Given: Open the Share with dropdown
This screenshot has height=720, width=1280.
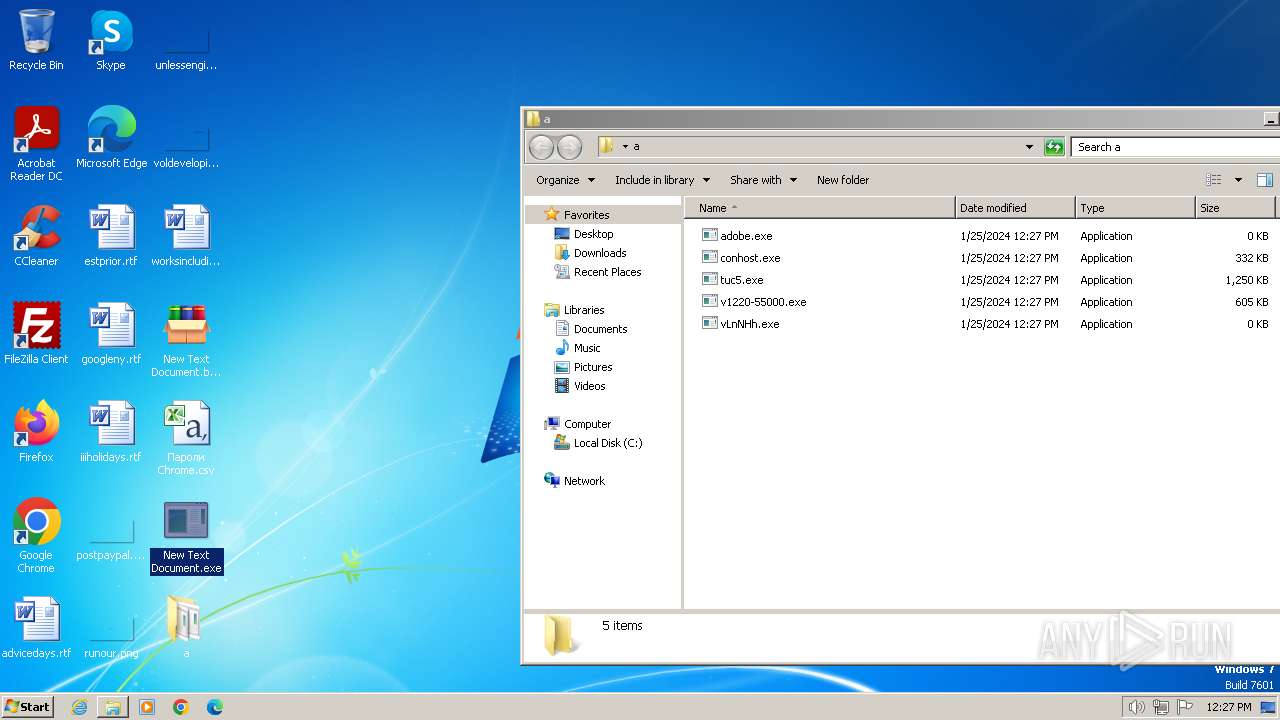Looking at the screenshot, I should pos(763,180).
